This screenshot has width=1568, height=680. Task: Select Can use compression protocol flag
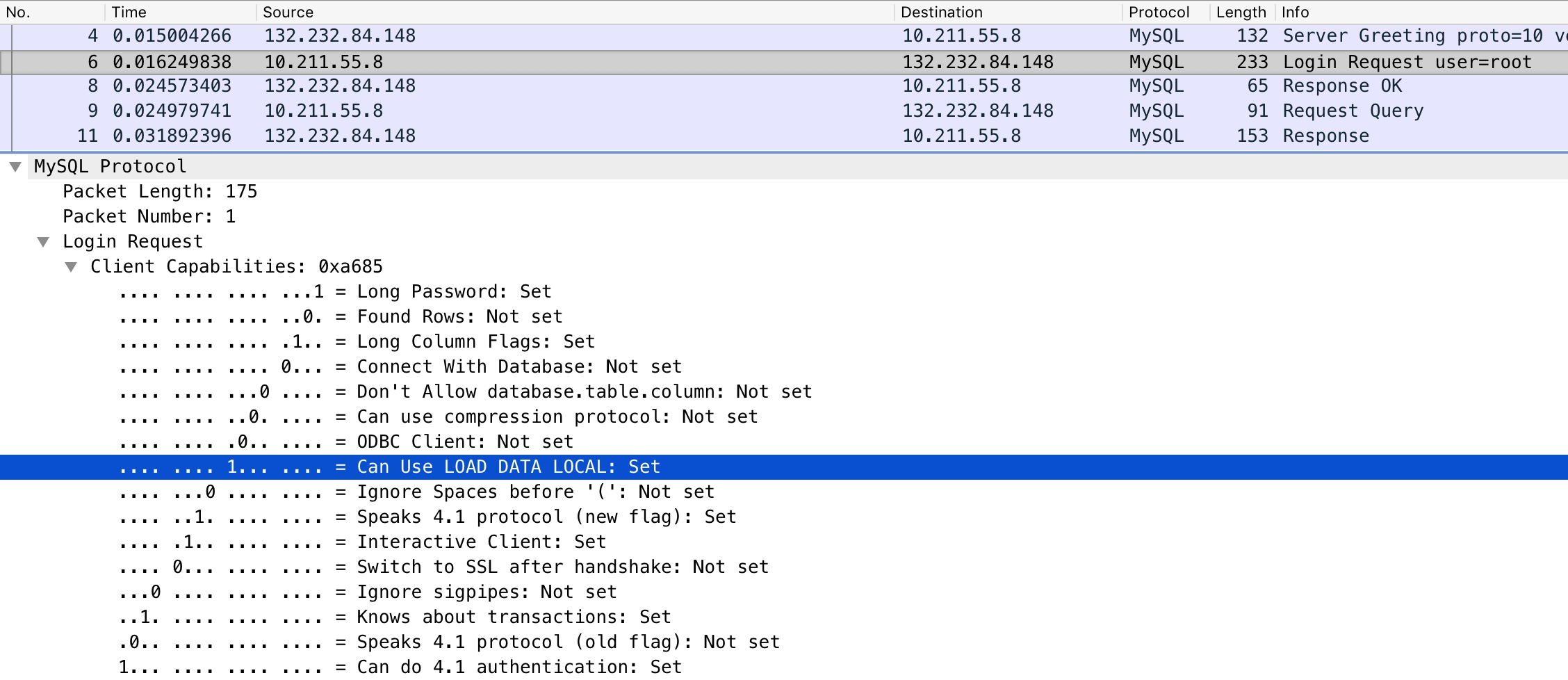point(438,417)
